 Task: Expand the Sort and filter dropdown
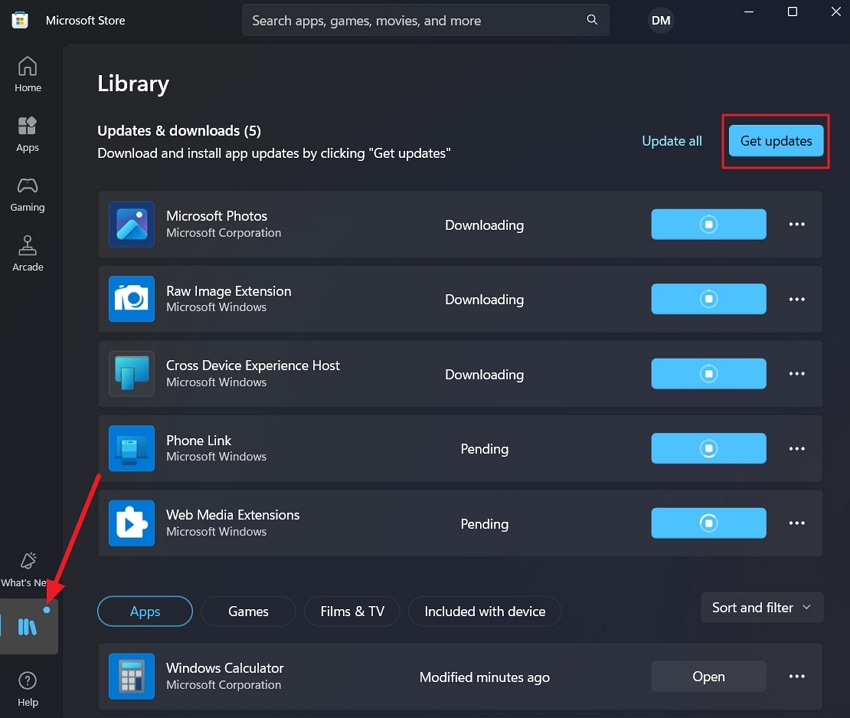point(762,607)
